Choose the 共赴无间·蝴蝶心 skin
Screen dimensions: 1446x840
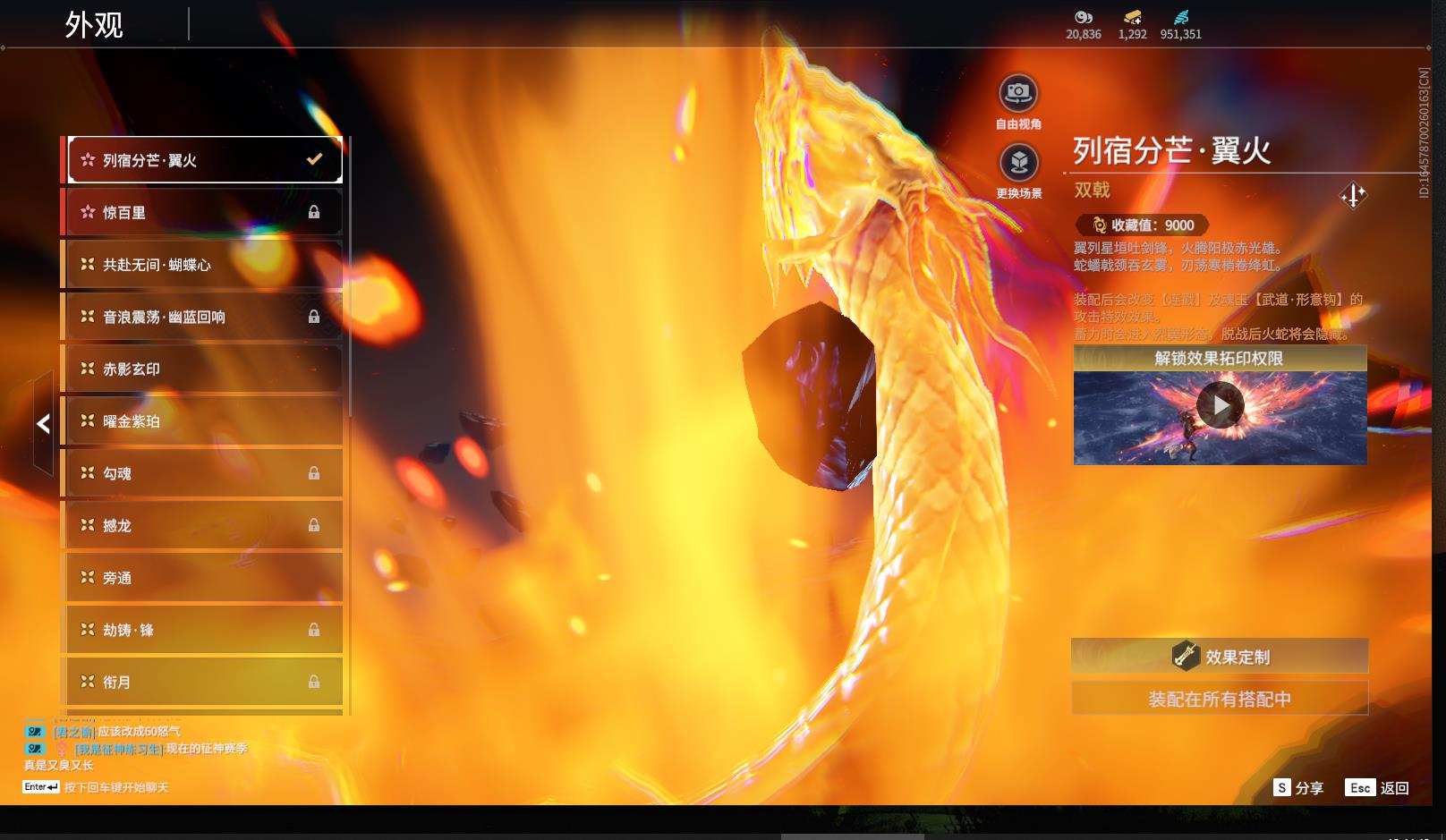[x=204, y=265]
